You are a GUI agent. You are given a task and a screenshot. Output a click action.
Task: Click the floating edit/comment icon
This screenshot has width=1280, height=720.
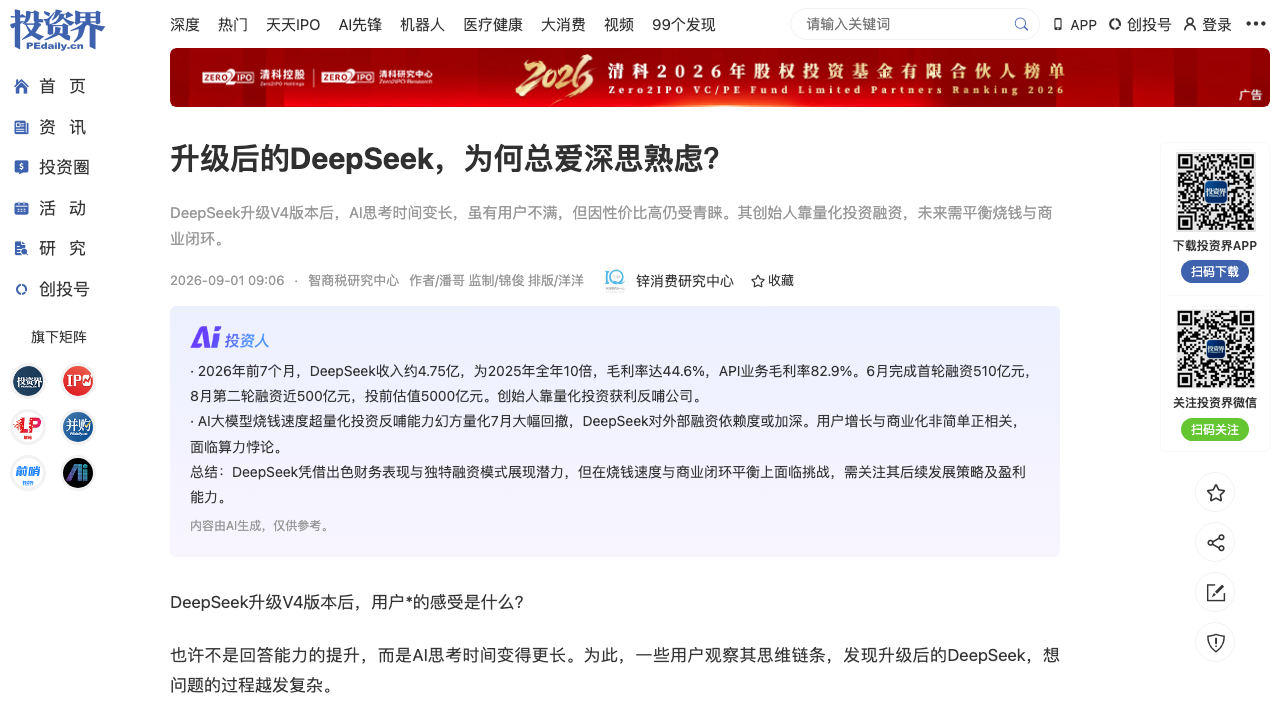(x=1215, y=593)
